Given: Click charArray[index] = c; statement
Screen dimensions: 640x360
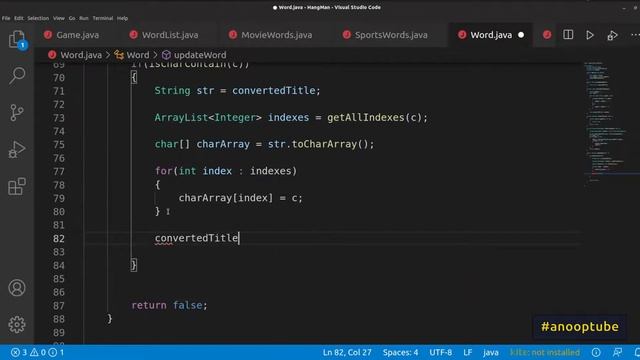Looking at the screenshot, I should (240, 198).
